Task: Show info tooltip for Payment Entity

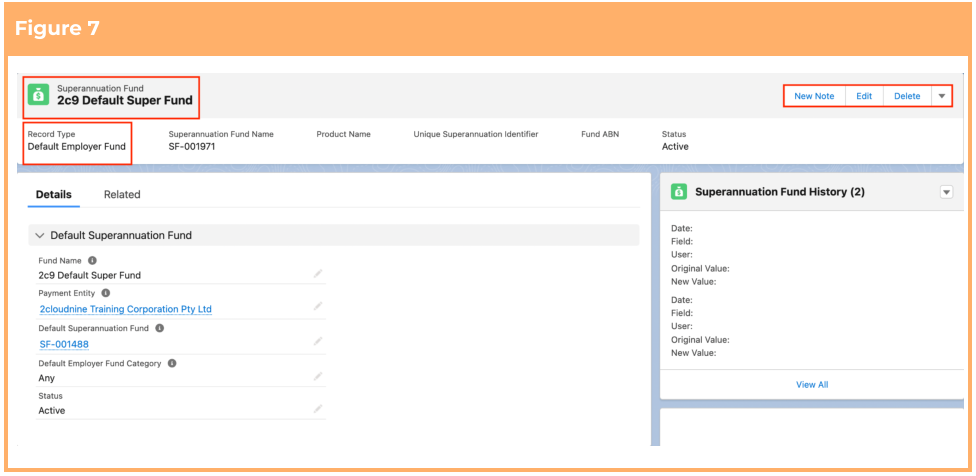Action: (106, 292)
